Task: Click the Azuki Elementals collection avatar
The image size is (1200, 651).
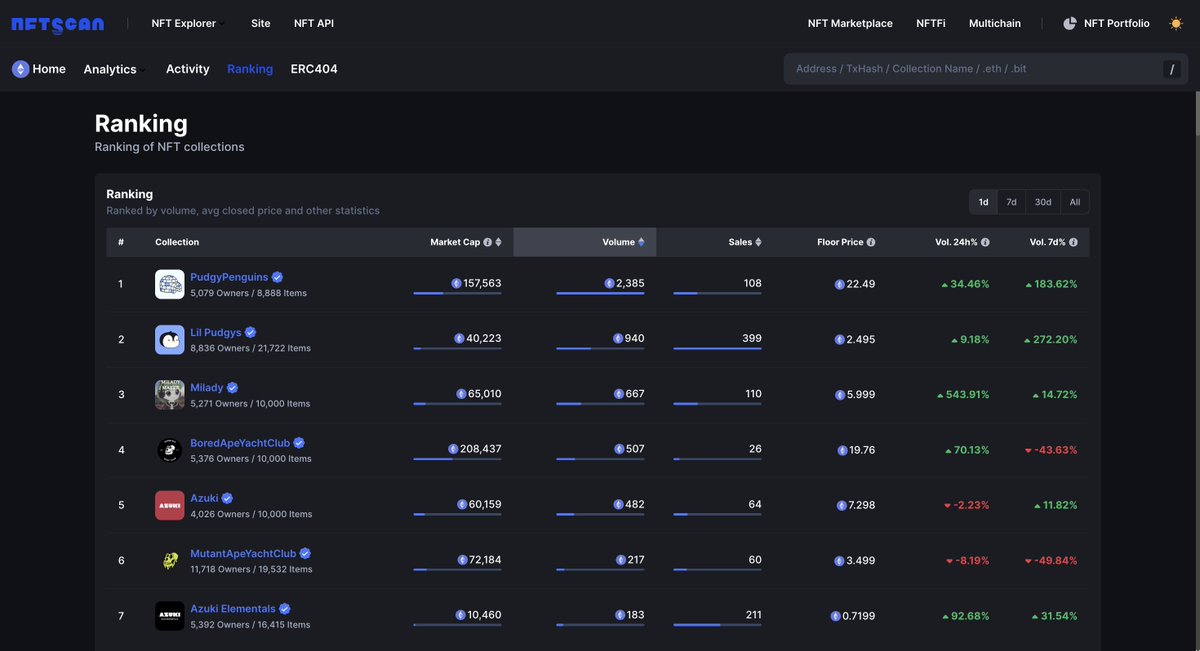Action: (170, 616)
